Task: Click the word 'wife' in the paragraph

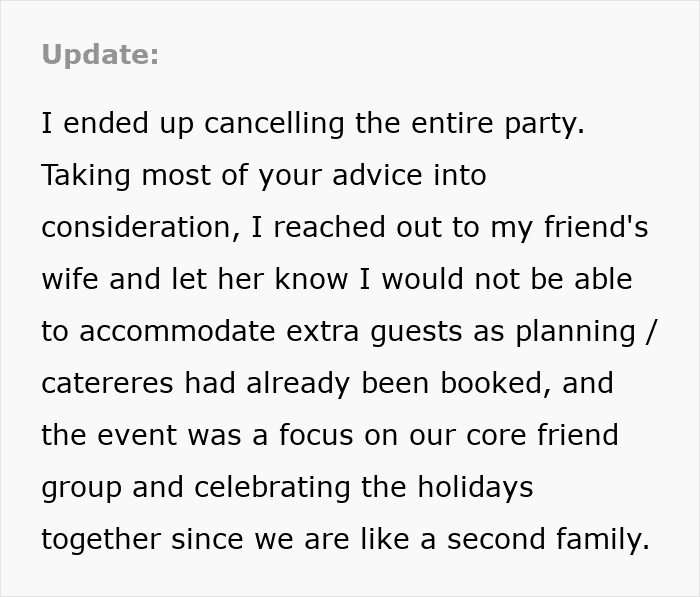Action: 72,280
